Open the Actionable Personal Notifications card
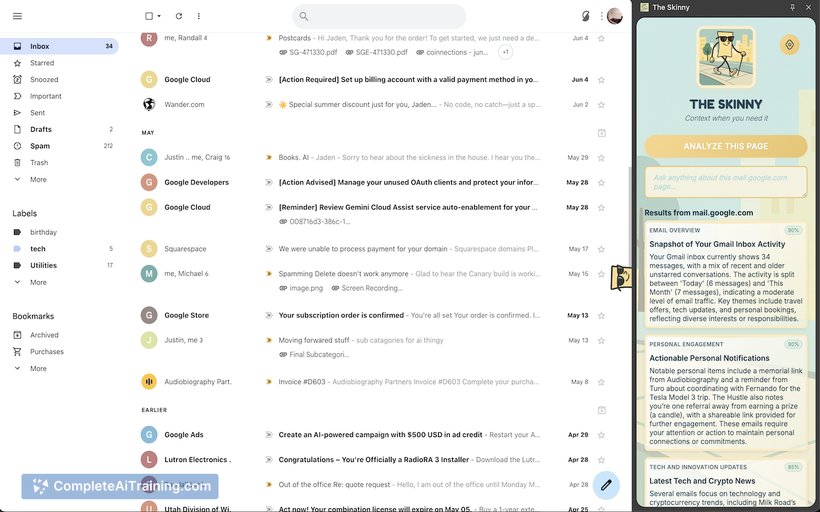 [726, 394]
